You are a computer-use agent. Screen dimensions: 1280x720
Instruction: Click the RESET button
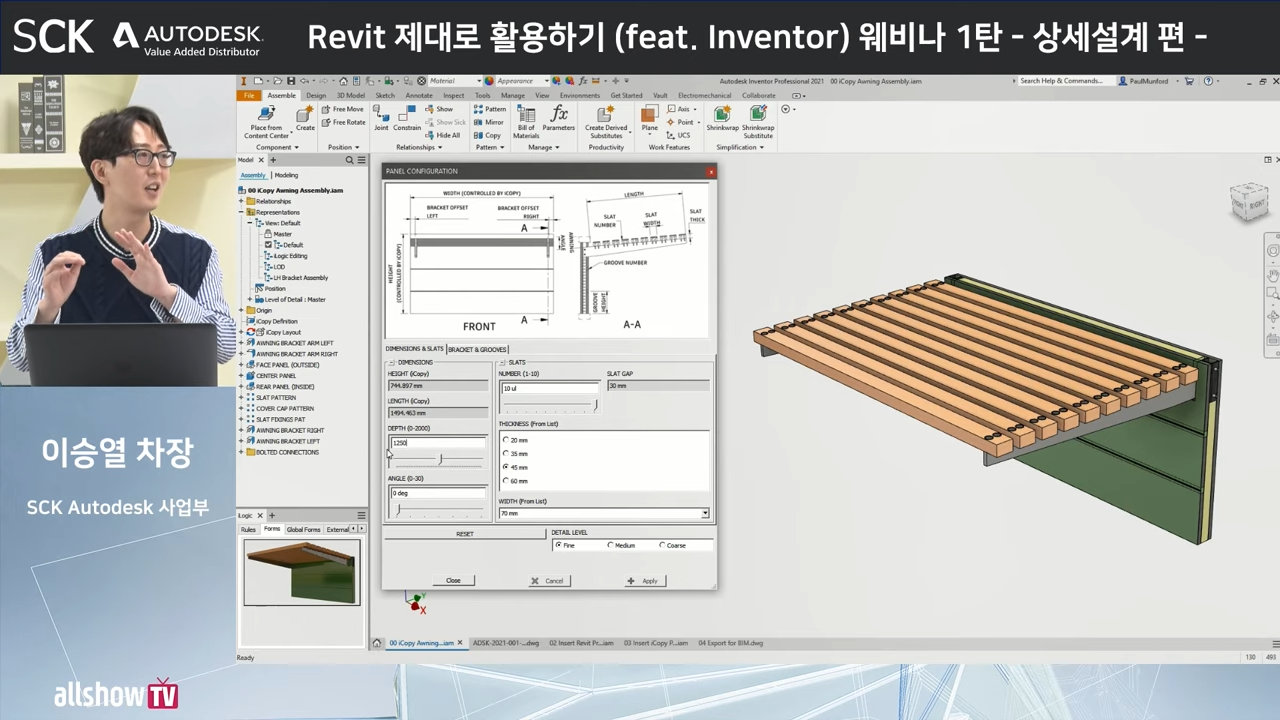click(465, 534)
